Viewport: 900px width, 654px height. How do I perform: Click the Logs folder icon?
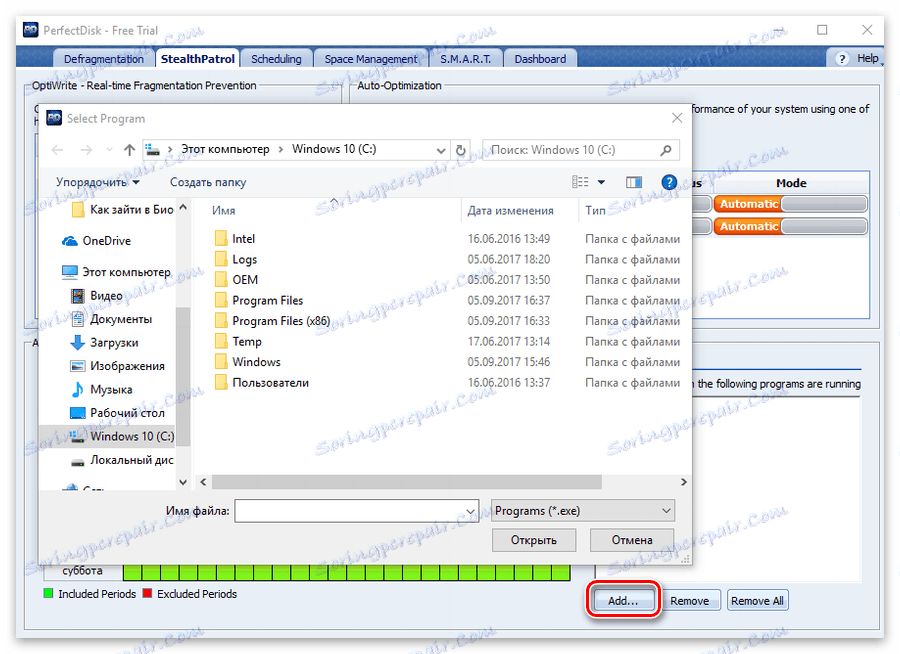coord(221,259)
